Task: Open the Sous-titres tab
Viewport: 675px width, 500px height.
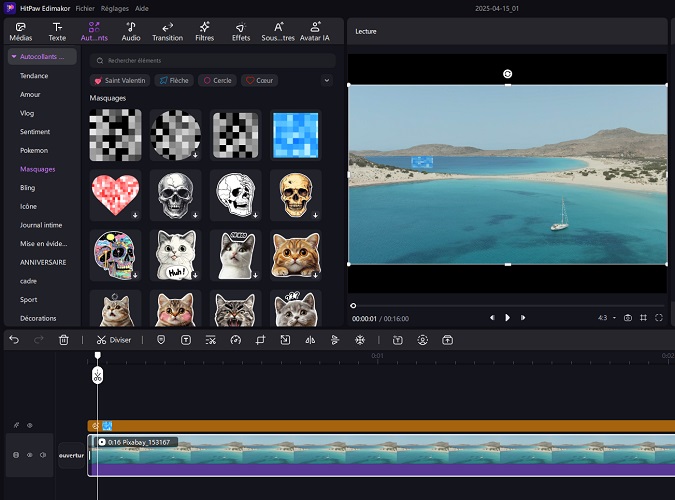Action: (278, 32)
